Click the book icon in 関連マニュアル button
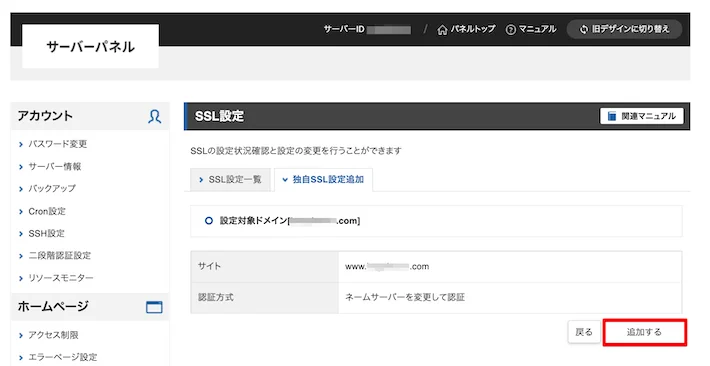This screenshot has width=710, height=366. click(612, 116)
